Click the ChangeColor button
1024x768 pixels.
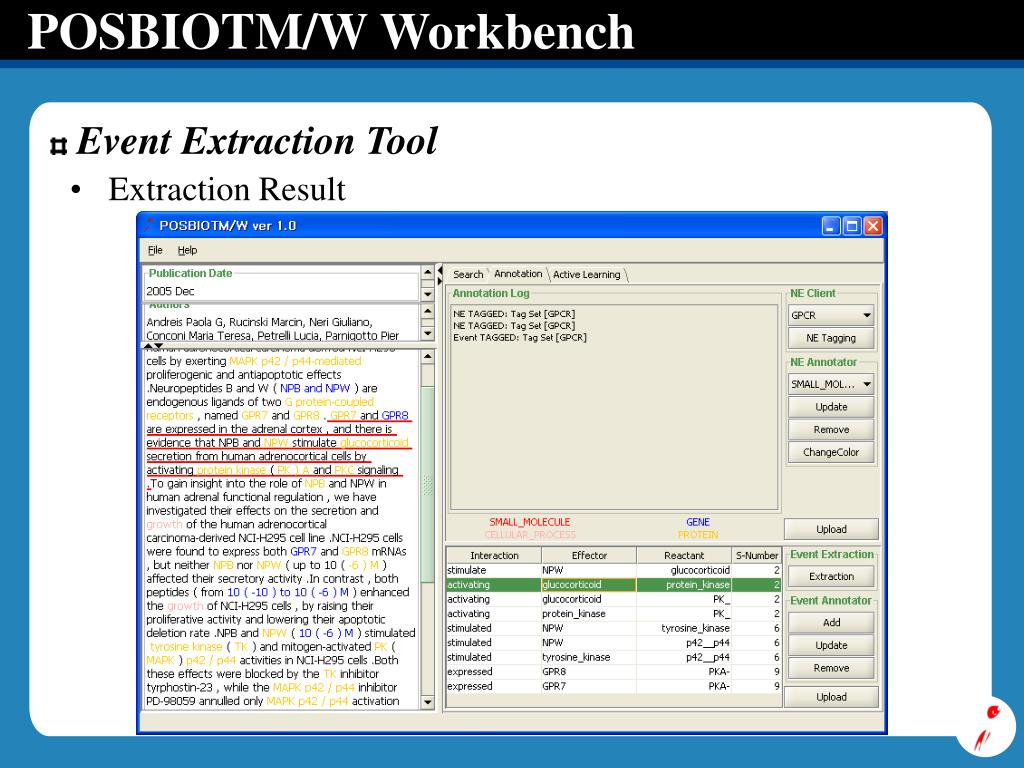coord(831,452)
